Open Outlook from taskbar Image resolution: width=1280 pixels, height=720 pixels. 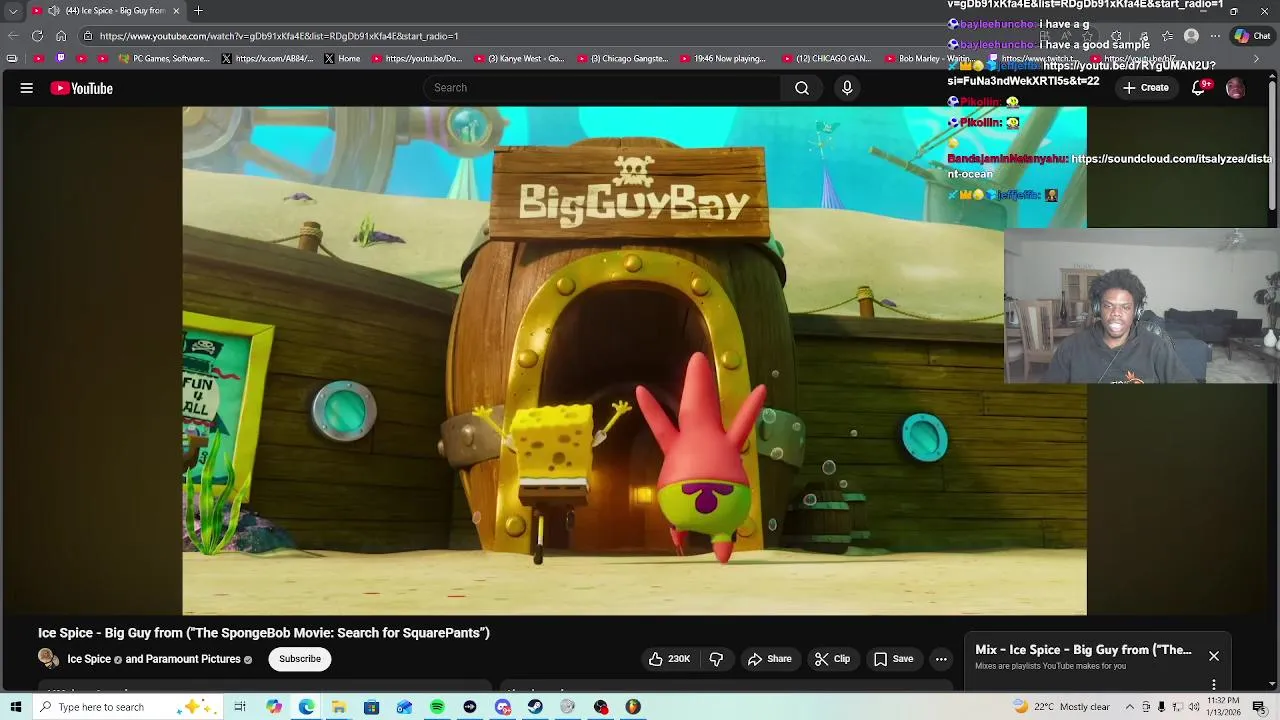tap(404, 707)
